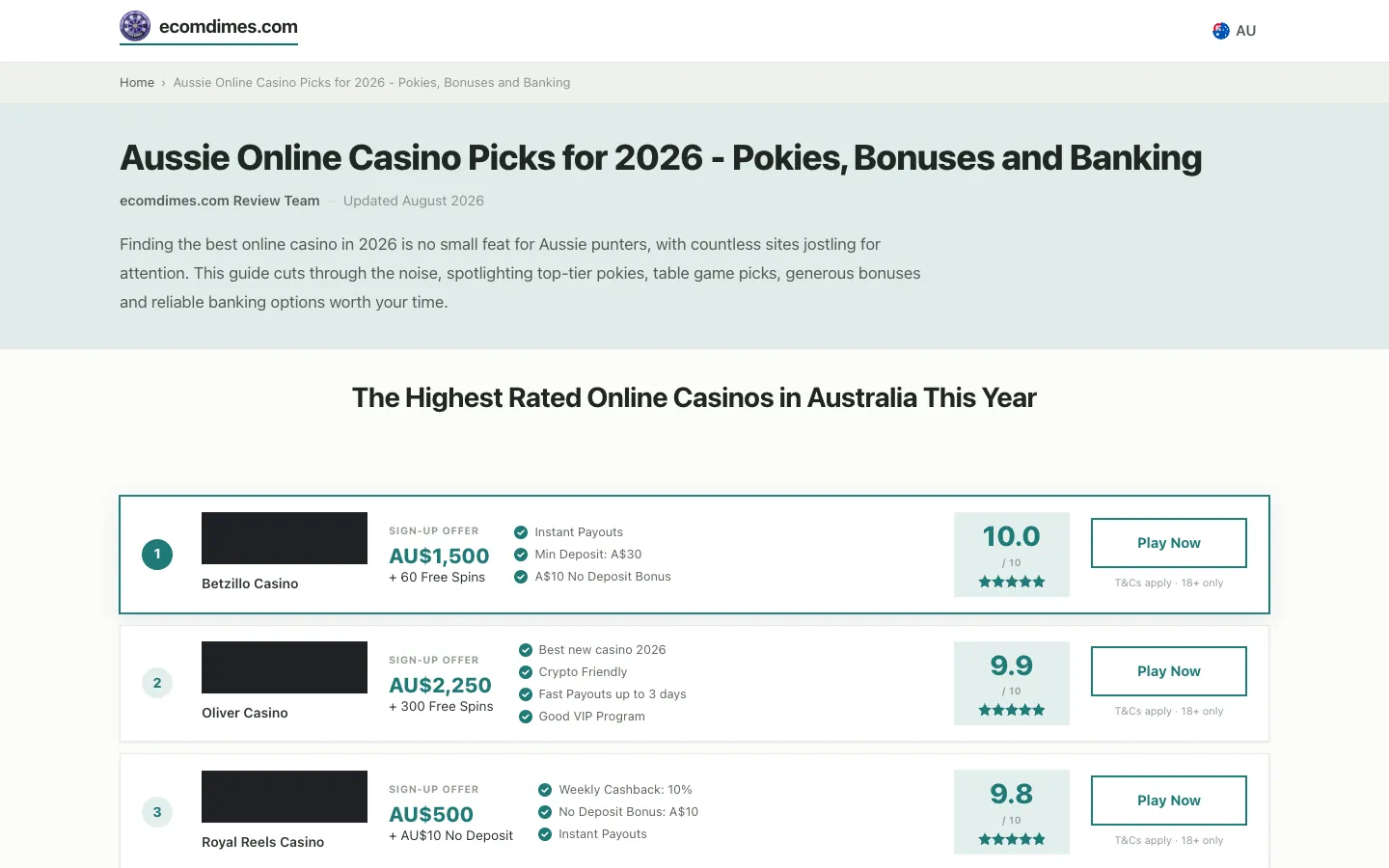Open the Royal Reels Casino logo thumbnail

(x=285, y=797)
